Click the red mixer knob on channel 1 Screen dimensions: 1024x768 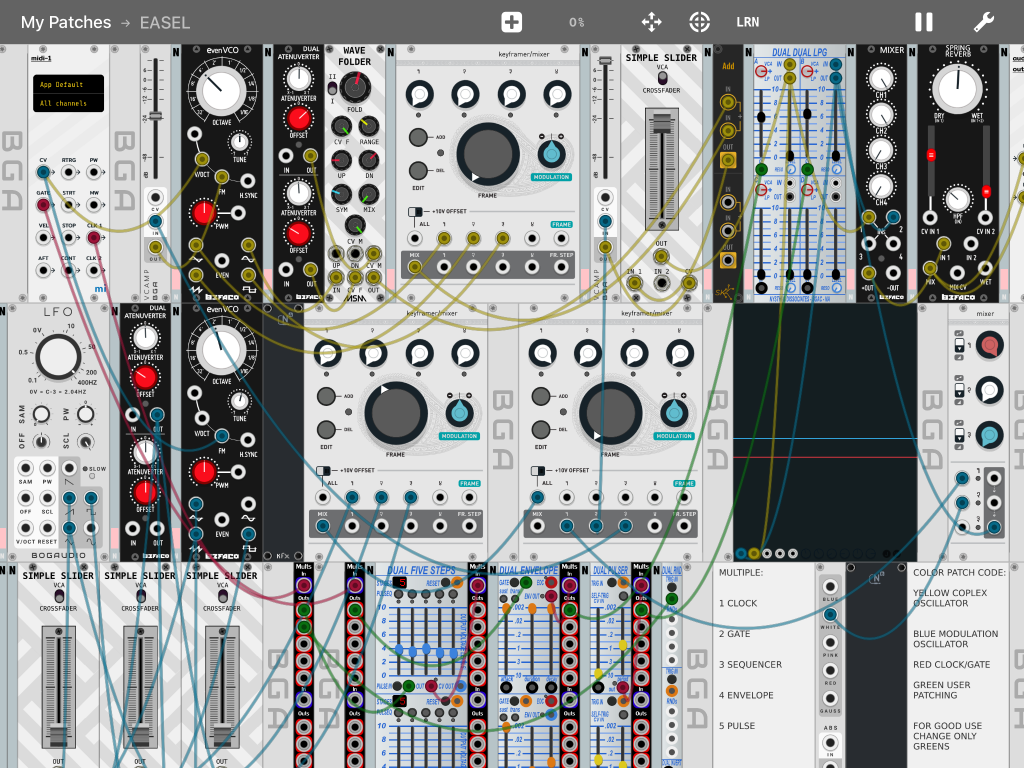989,345
